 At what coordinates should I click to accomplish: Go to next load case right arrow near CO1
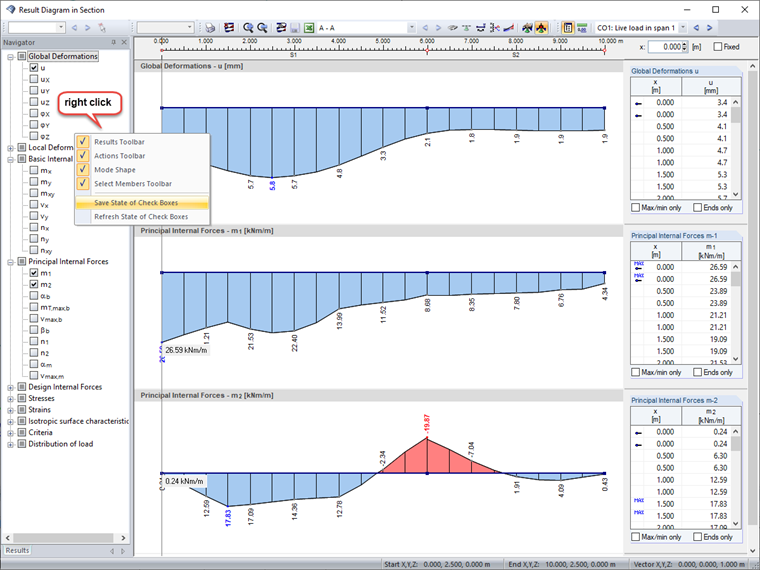pos(710,28)
